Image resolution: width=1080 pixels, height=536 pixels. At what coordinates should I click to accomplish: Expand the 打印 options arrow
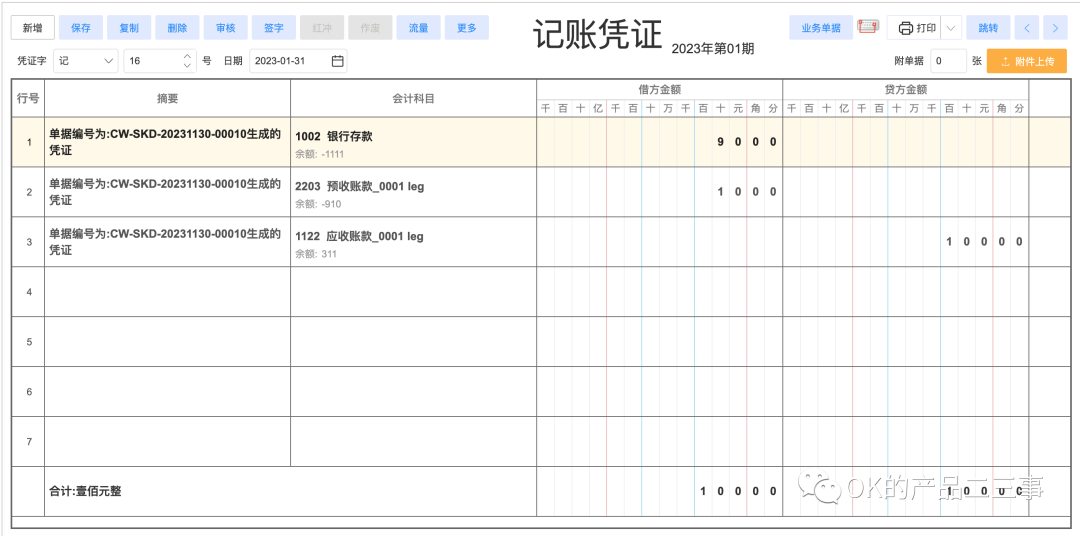(x=951, y=28)
